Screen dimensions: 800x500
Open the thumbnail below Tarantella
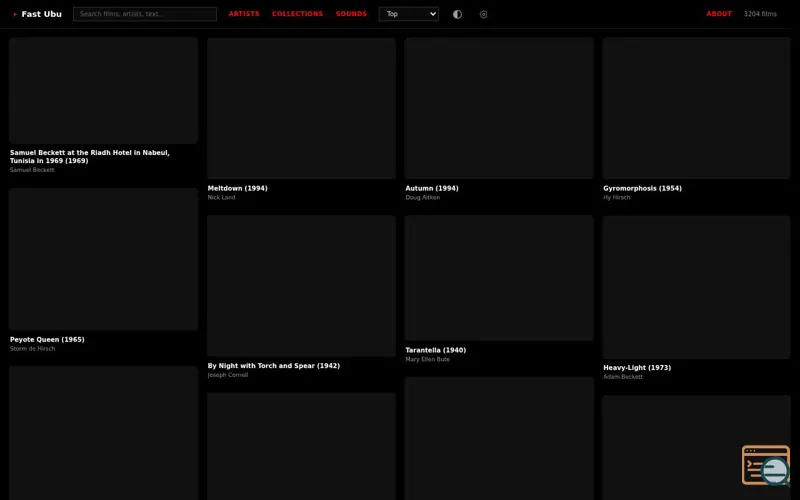[x=499, y=439]
